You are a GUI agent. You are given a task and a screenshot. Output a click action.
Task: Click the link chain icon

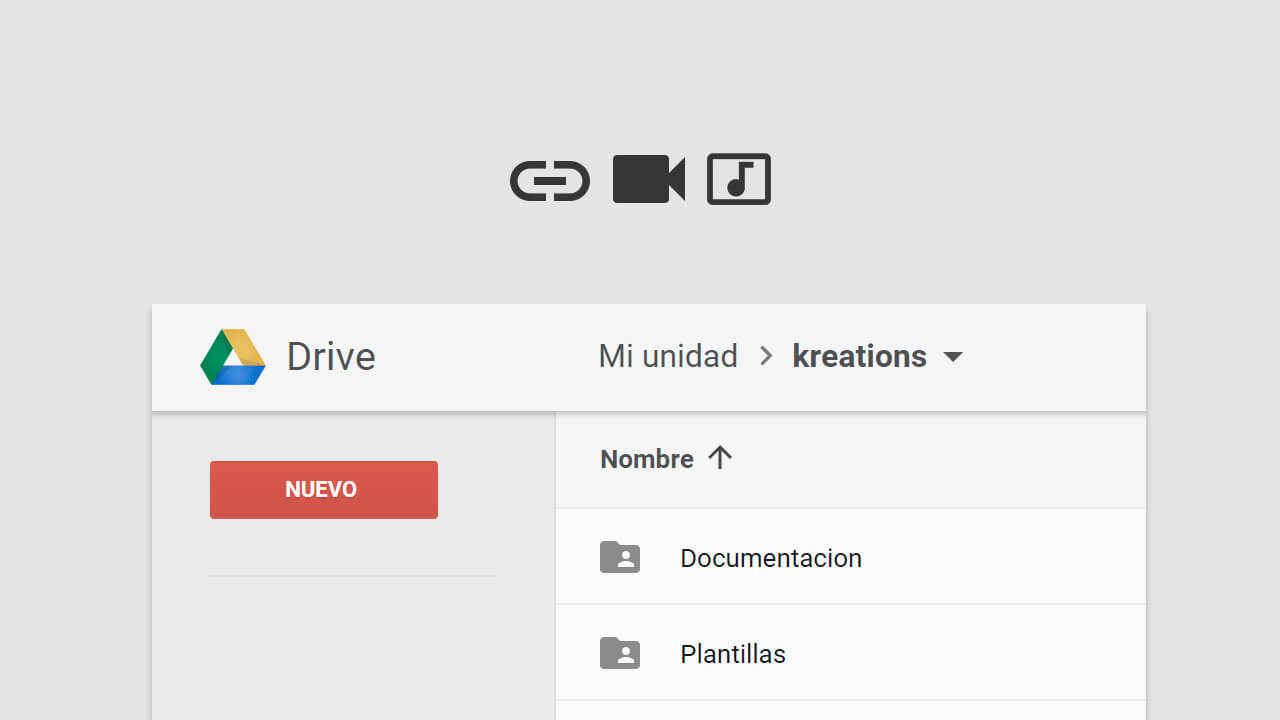(x=550, y=181)
